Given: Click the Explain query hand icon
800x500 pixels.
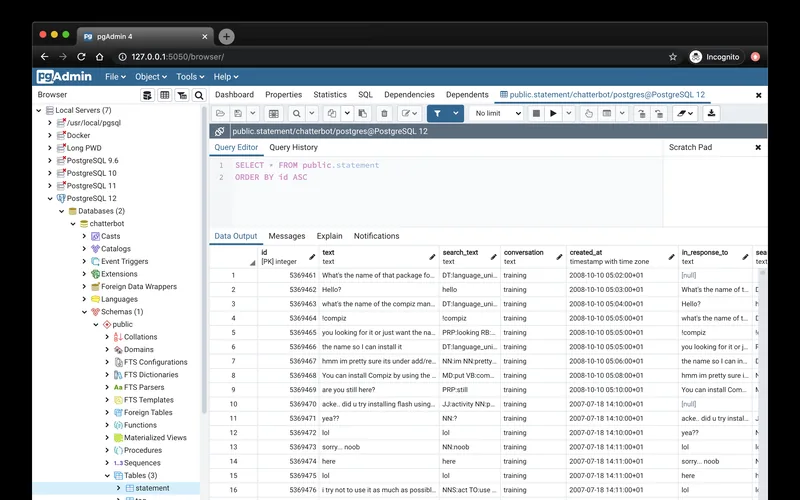Looking at the screenshot, I should (x=588, y=113).
